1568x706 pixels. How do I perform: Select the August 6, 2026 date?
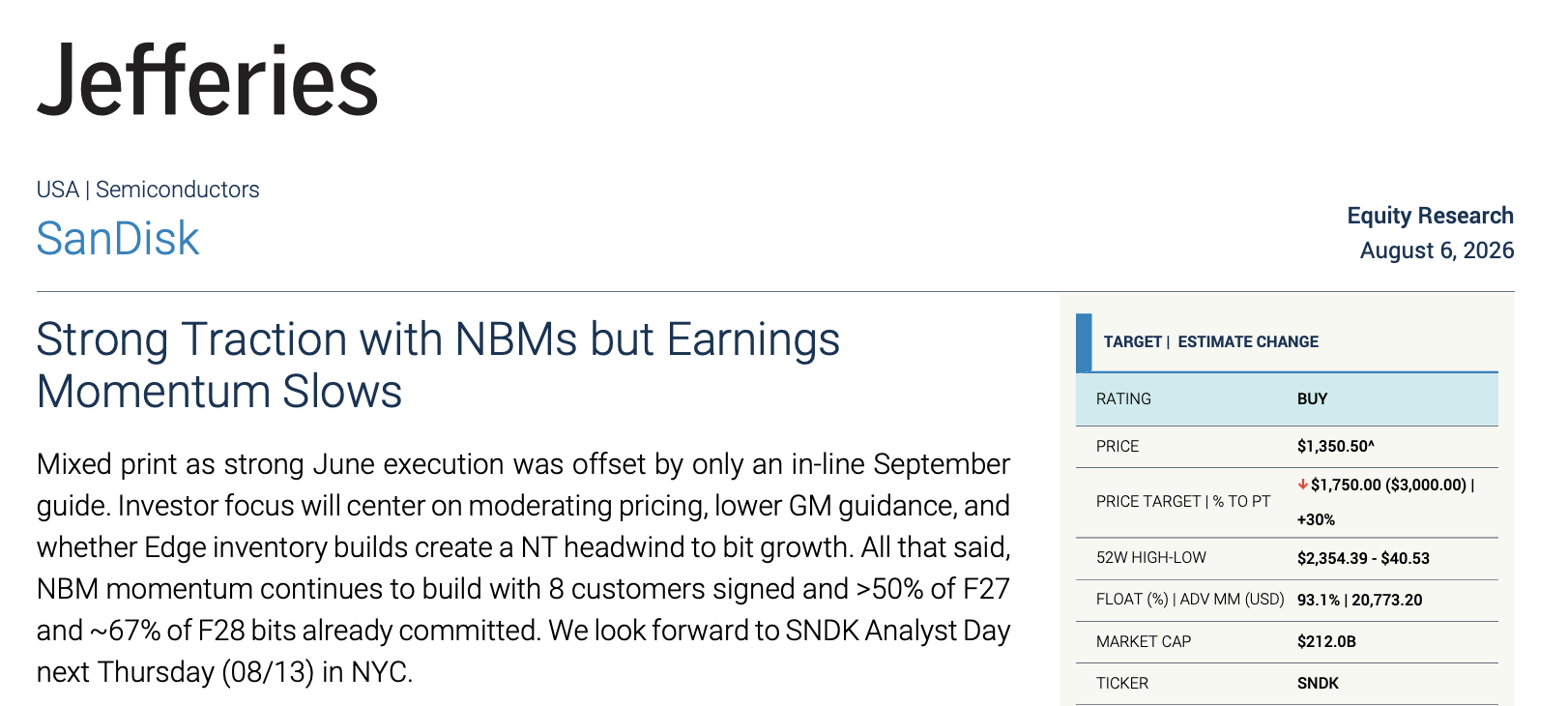1437,250
